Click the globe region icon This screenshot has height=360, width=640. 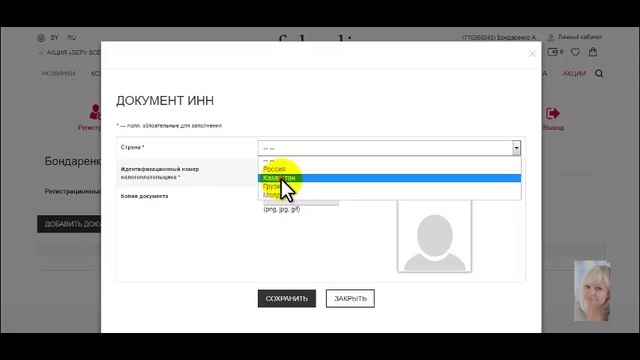(x=41, y=38)
